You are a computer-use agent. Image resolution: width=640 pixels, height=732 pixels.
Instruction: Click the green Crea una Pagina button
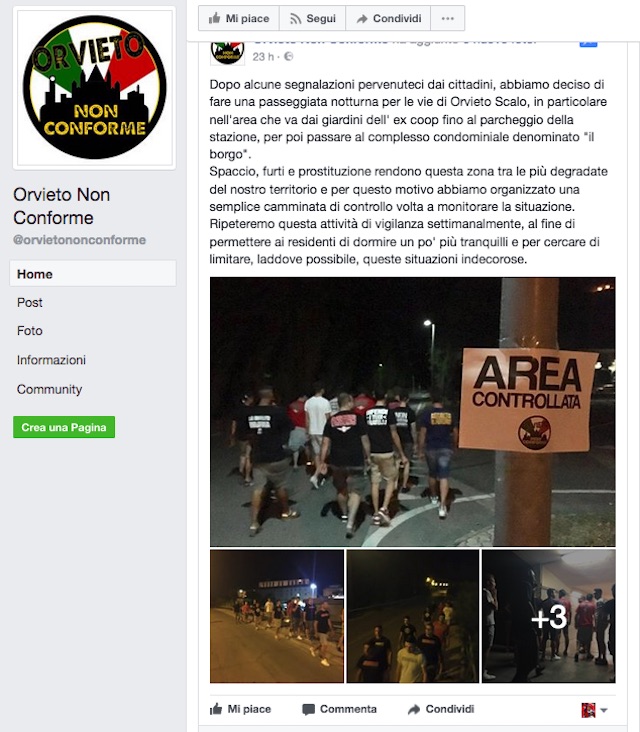64,427
